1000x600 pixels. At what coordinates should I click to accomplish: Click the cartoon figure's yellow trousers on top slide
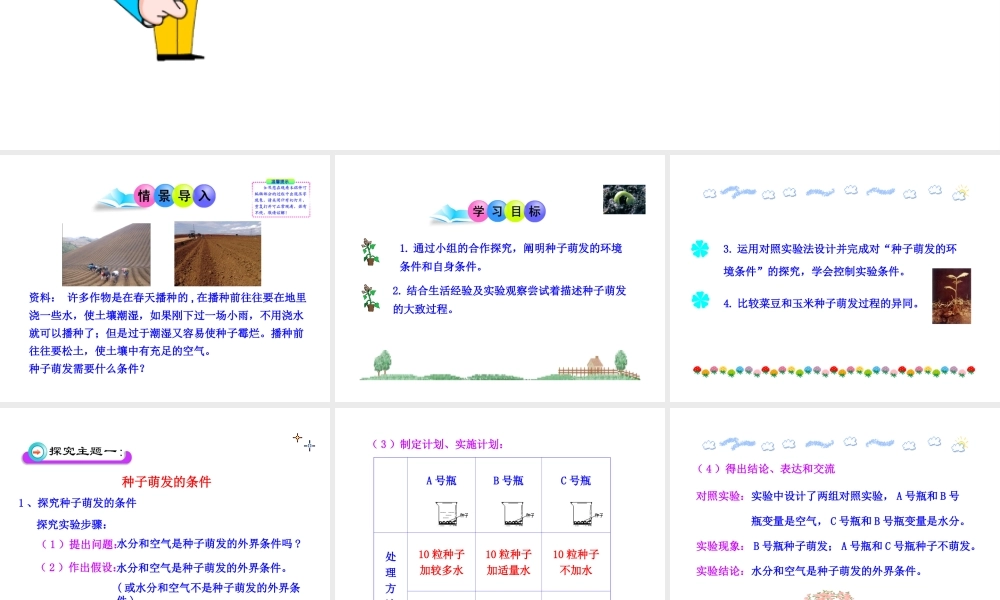coord(176,29)
